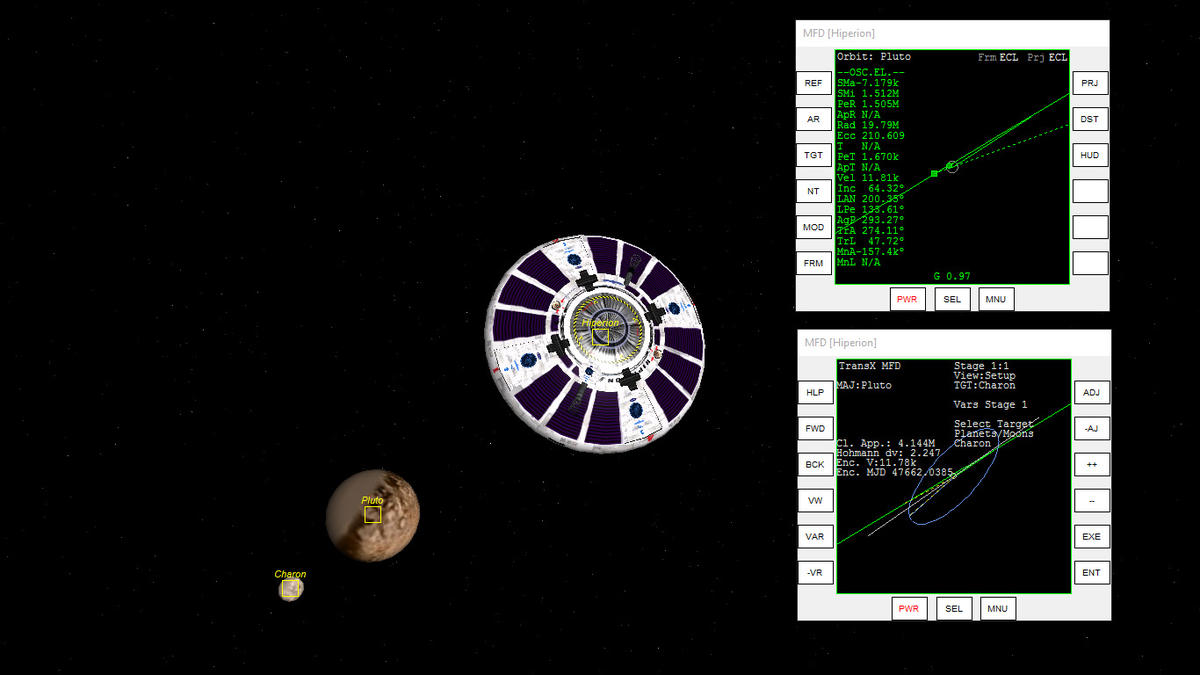Click 'View:Setup' text in TransX MFD
The image size is (1200, 675).
tap(985, 376)
